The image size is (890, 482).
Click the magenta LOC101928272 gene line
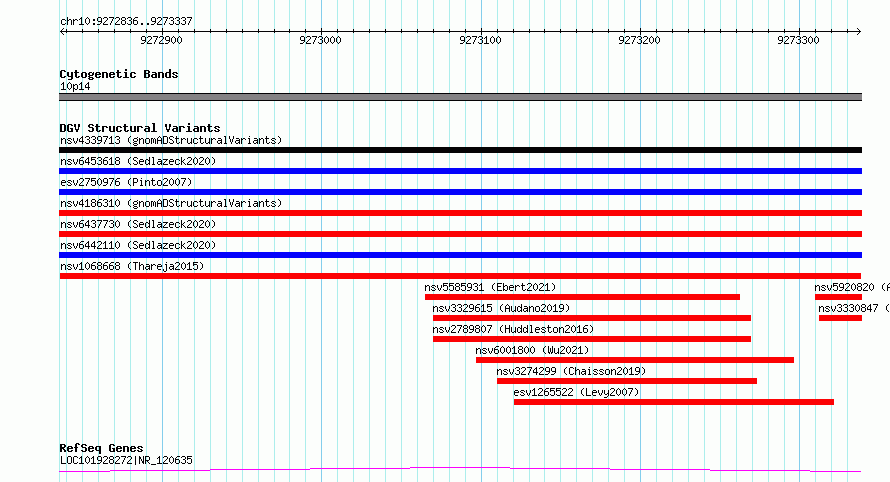point(460,470)
